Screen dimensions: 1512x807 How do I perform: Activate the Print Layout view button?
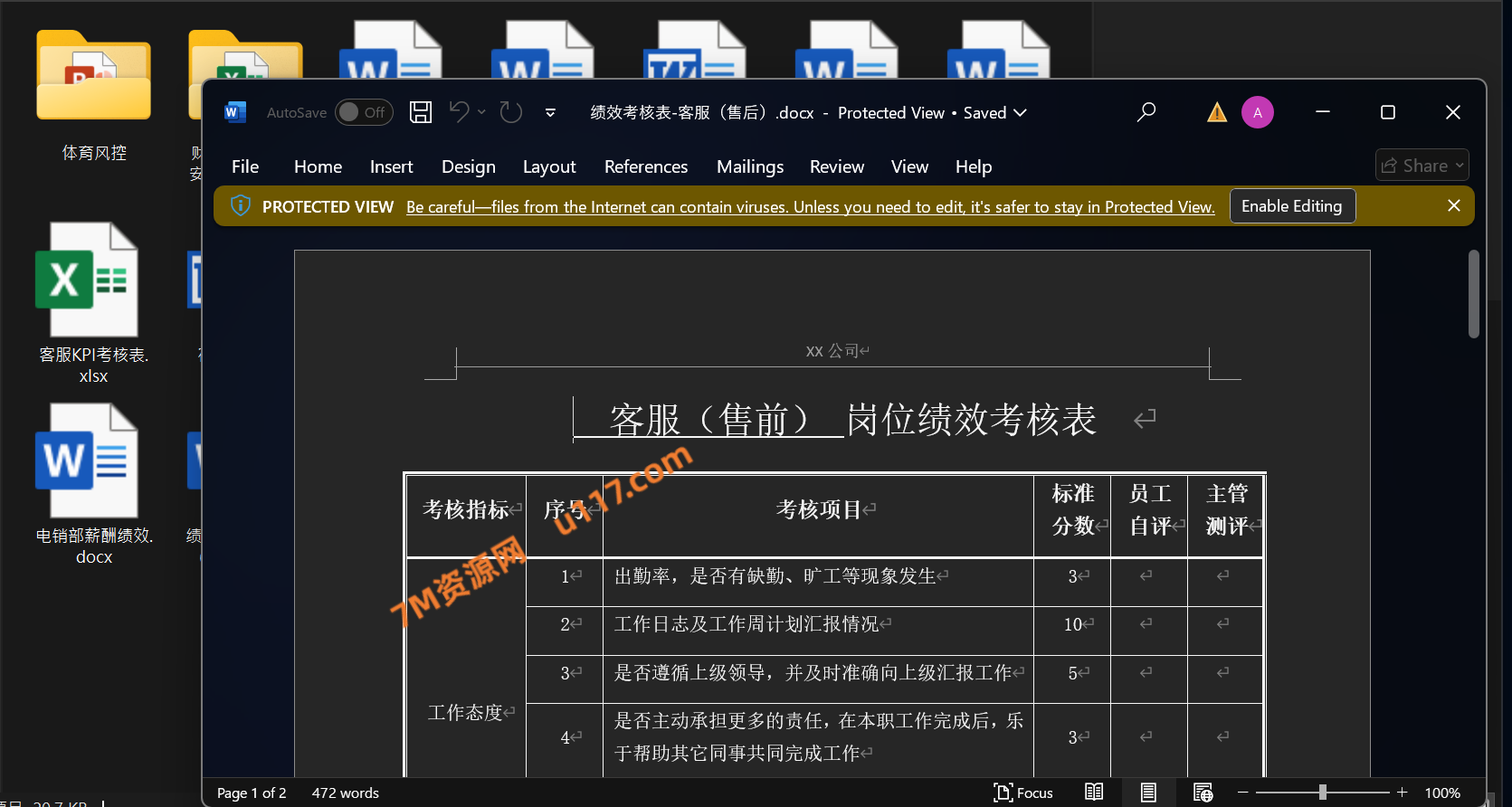pyautogui.click(x=1148, y=793)
